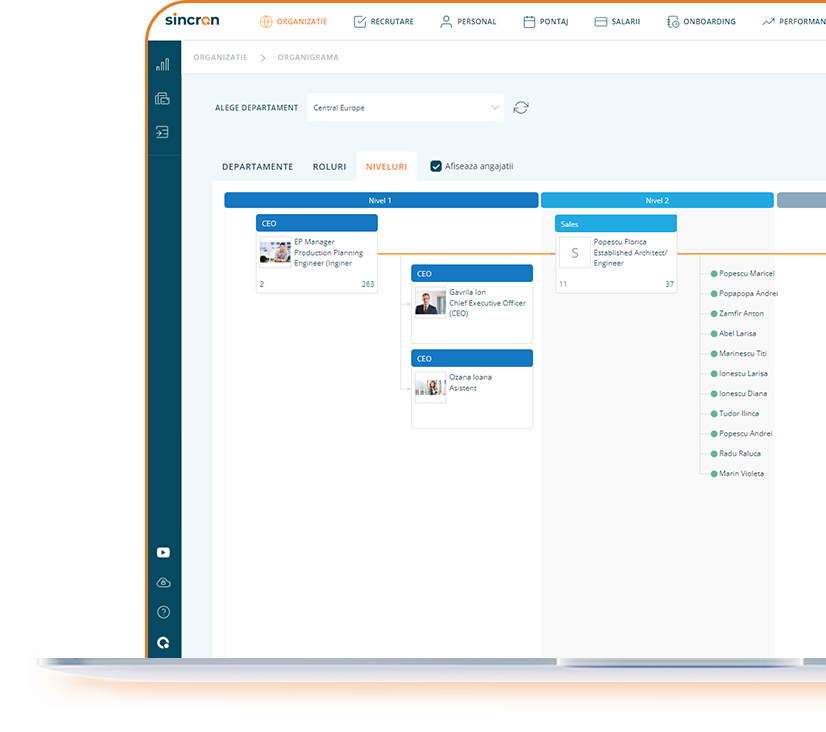Click the sync icon at sidebar bottom
Image resolution: width=826 pixels, height=732 pixels.
click(163, 643)
